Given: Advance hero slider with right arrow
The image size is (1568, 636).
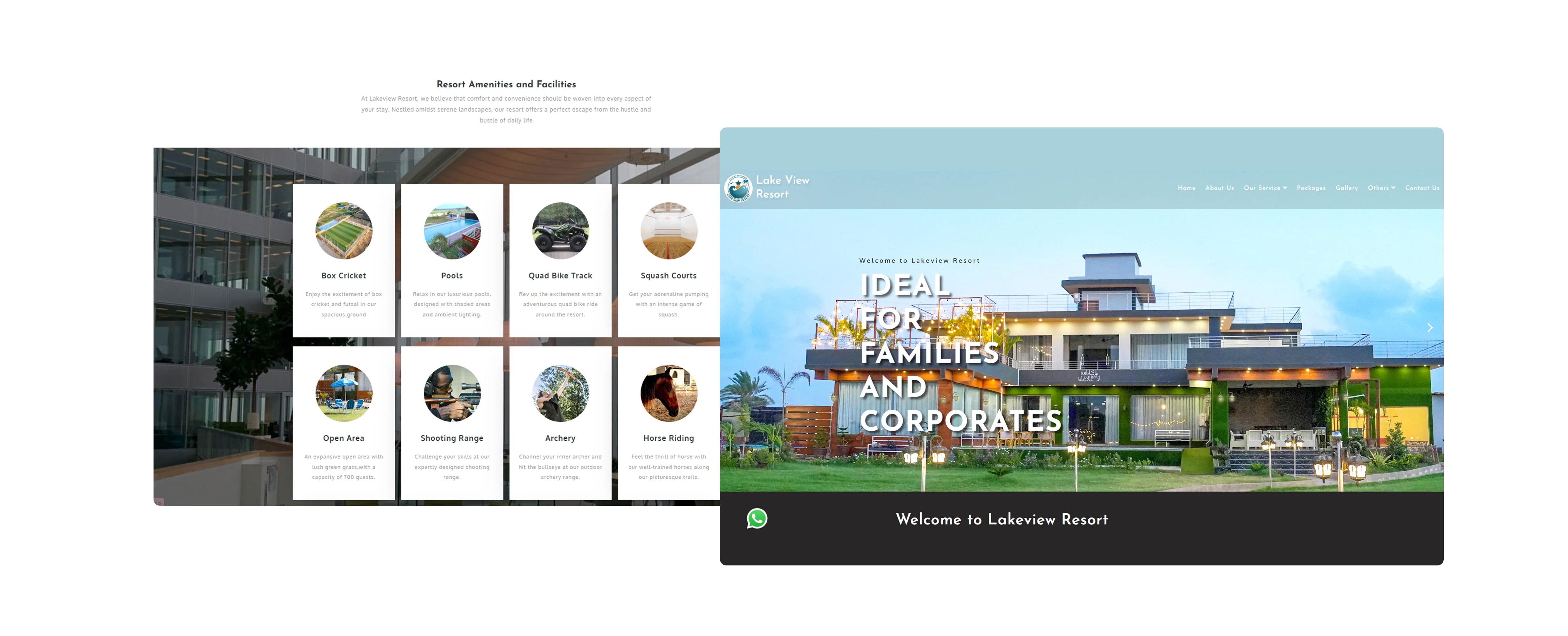Looking at the screenshot, I should (1430, 327).
